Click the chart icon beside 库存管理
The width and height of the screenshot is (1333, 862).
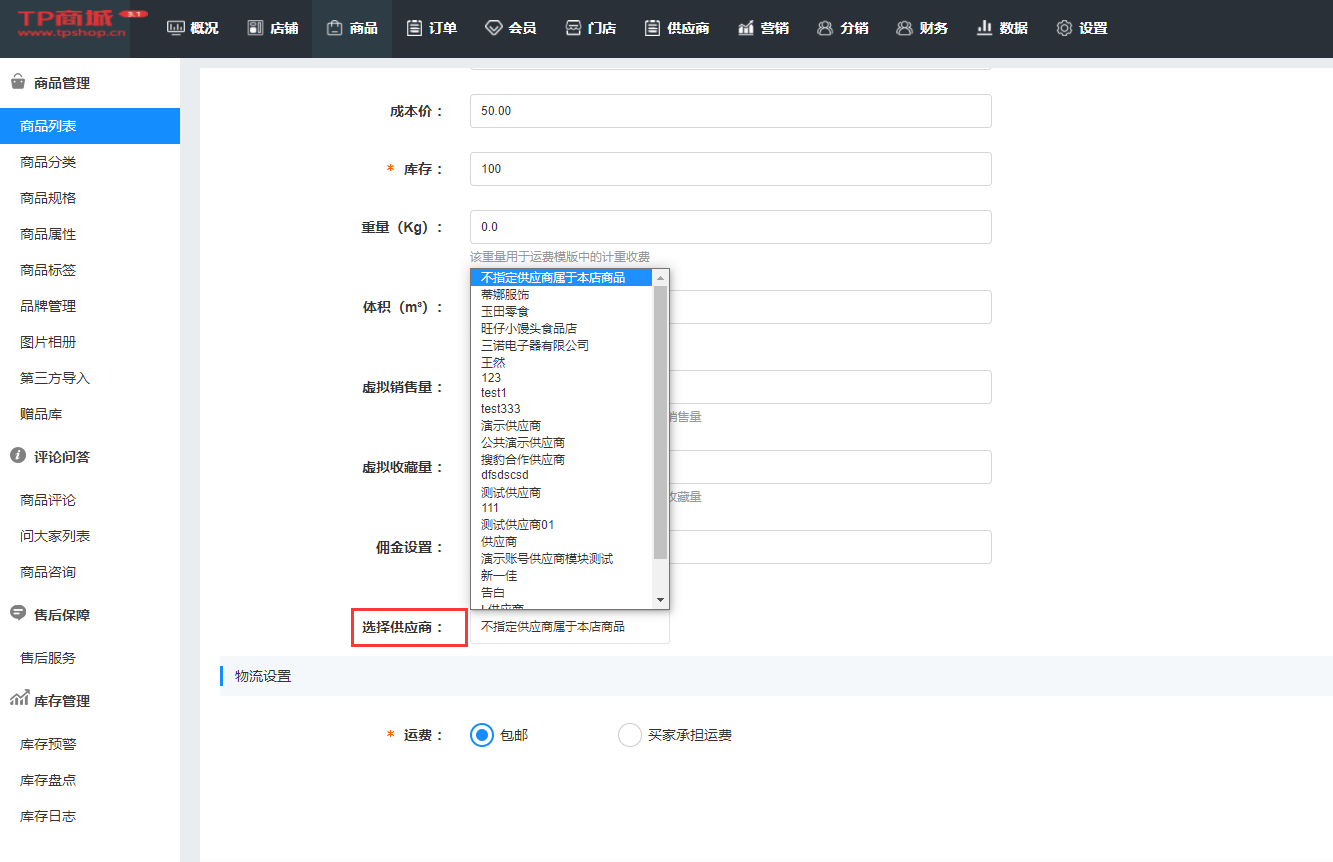[x=18, y=700]
